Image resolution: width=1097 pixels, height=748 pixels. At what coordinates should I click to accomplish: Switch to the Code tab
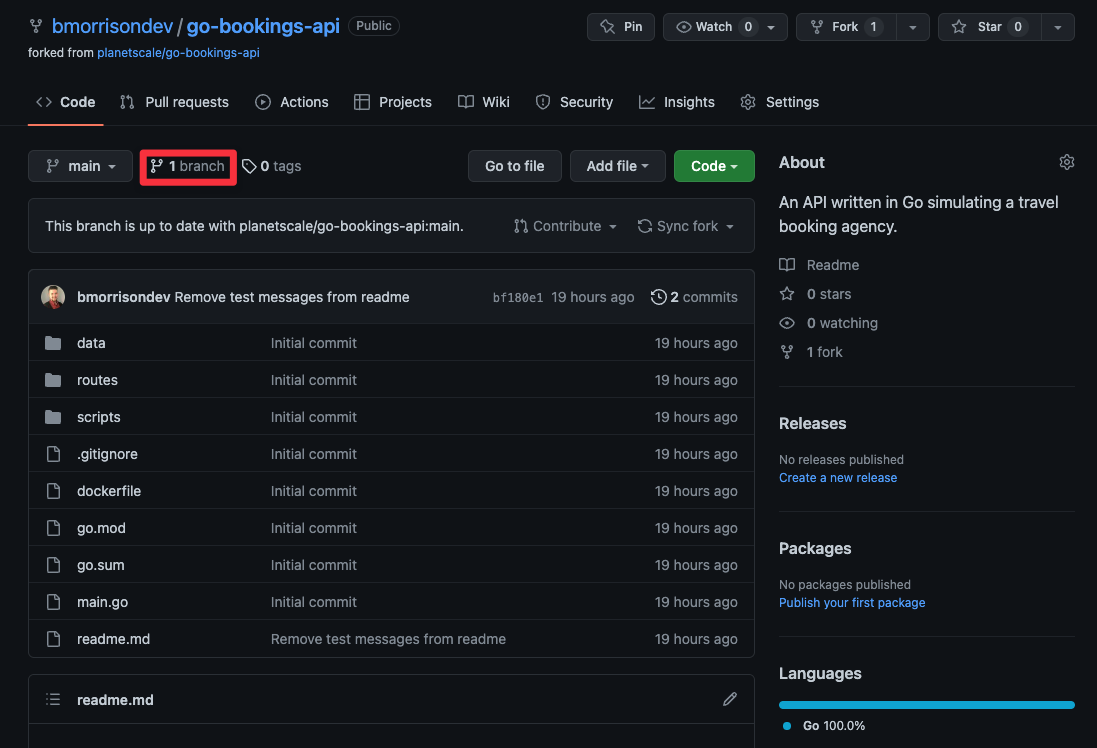pyautogui.click(x=66, y=102)
